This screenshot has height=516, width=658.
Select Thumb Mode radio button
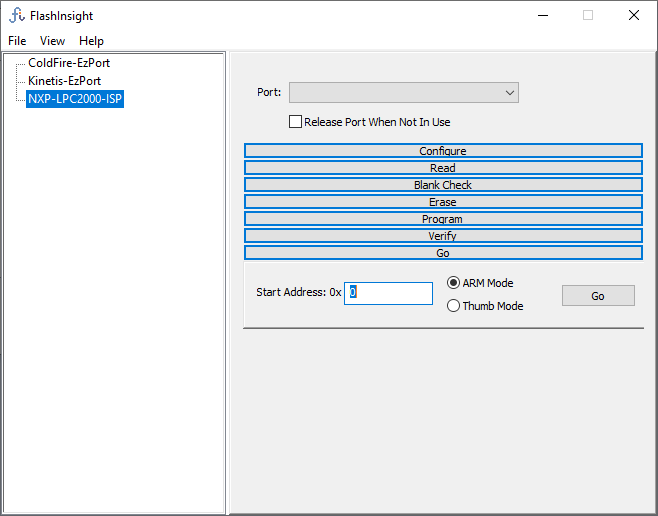point(454,306)
